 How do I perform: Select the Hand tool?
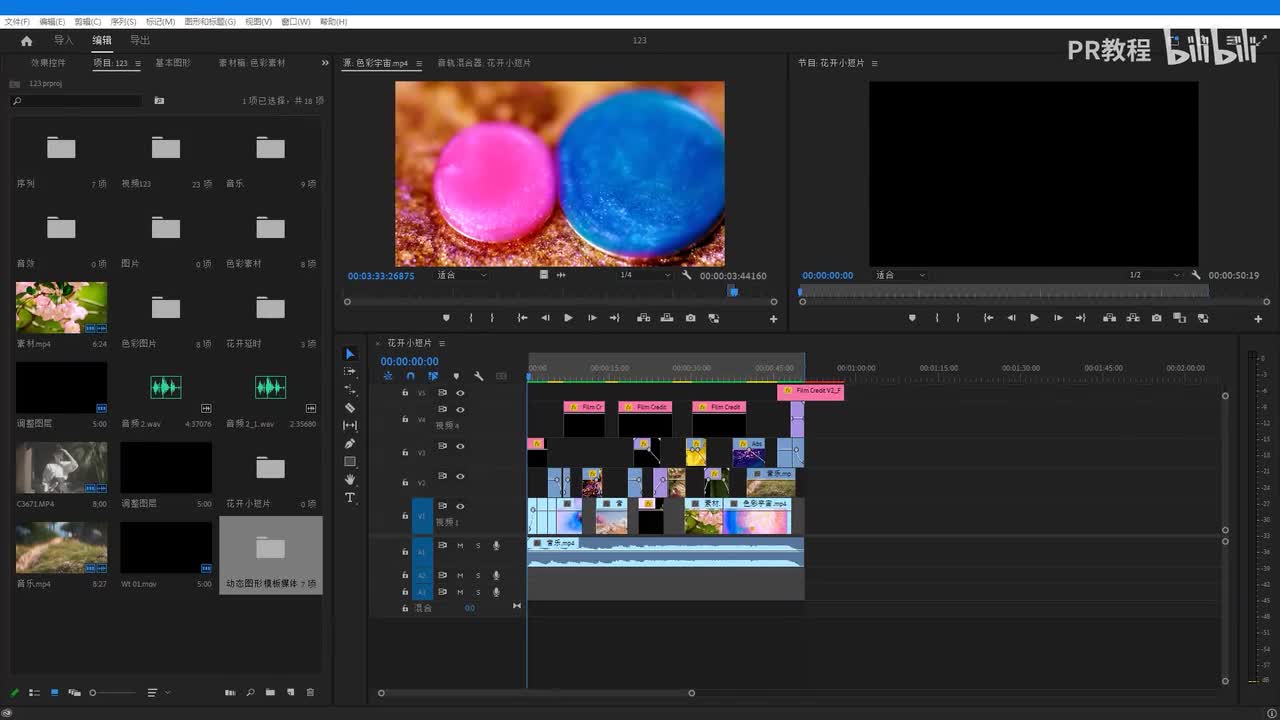[350, 480]
